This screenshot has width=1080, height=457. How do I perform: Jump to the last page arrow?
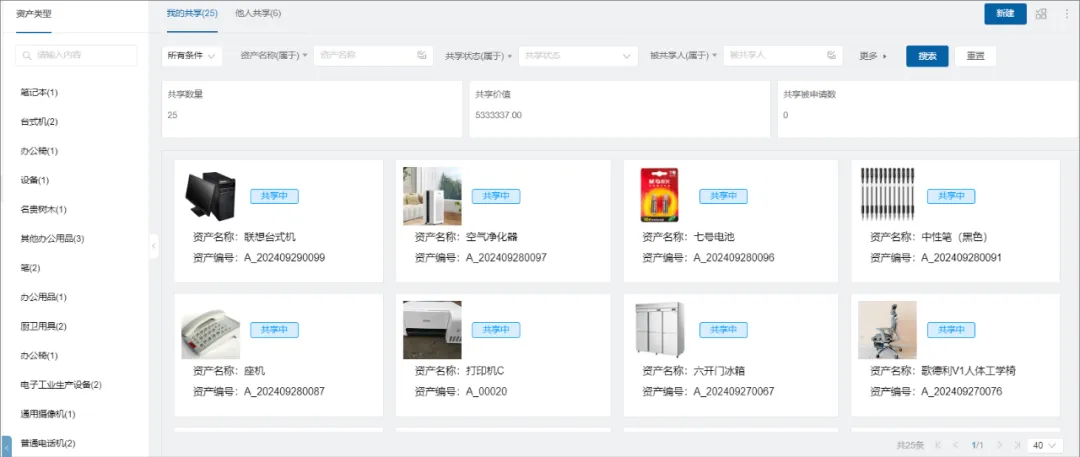[1017, 445]
